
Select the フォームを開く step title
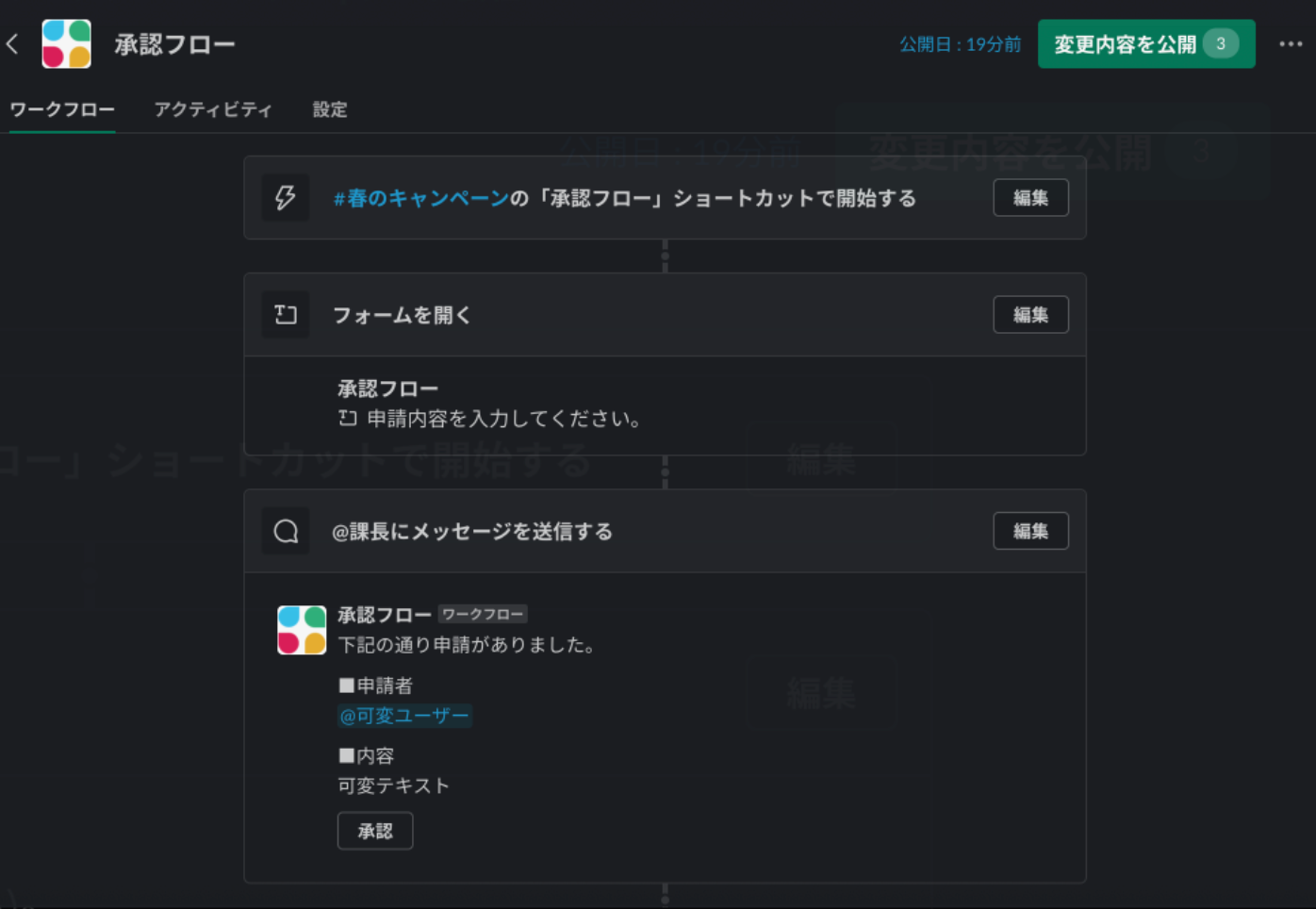pos(402,315)
